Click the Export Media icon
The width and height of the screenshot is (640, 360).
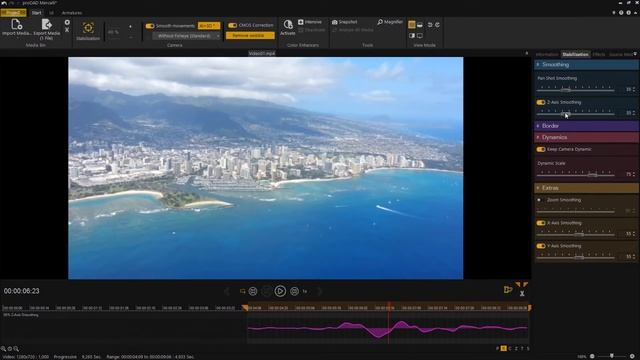[x=47, y=25]
